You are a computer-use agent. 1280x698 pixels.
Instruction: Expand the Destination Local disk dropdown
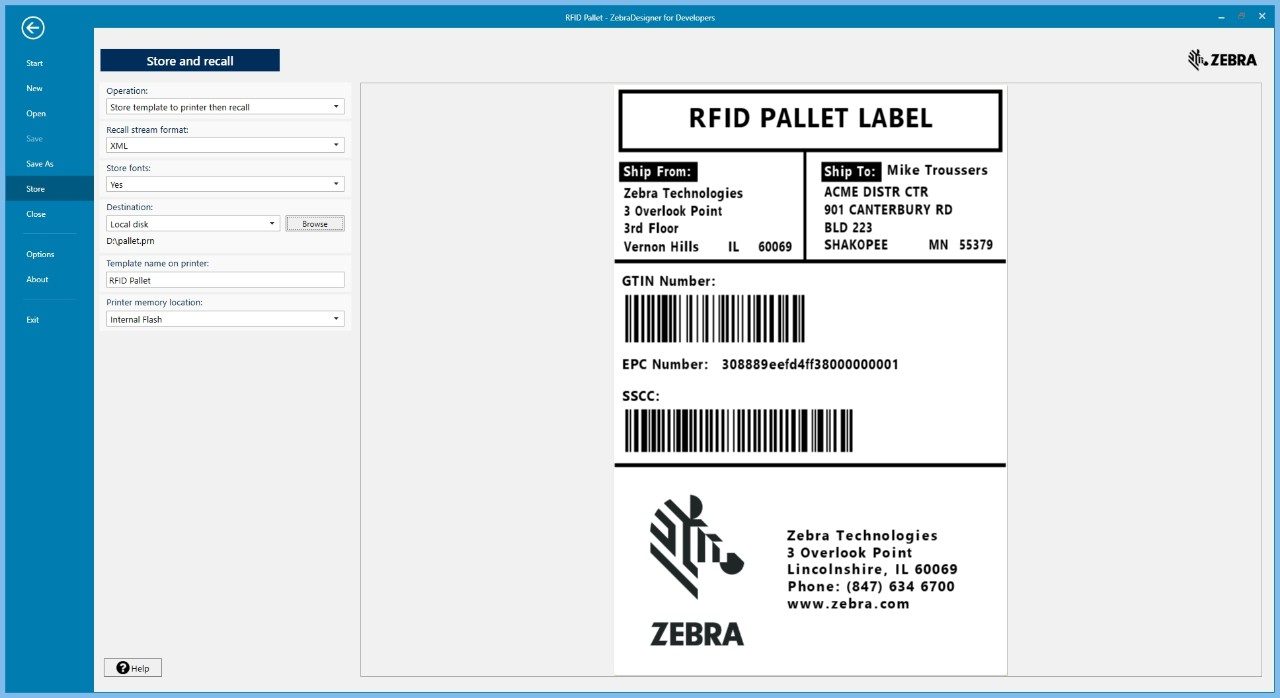193,224
